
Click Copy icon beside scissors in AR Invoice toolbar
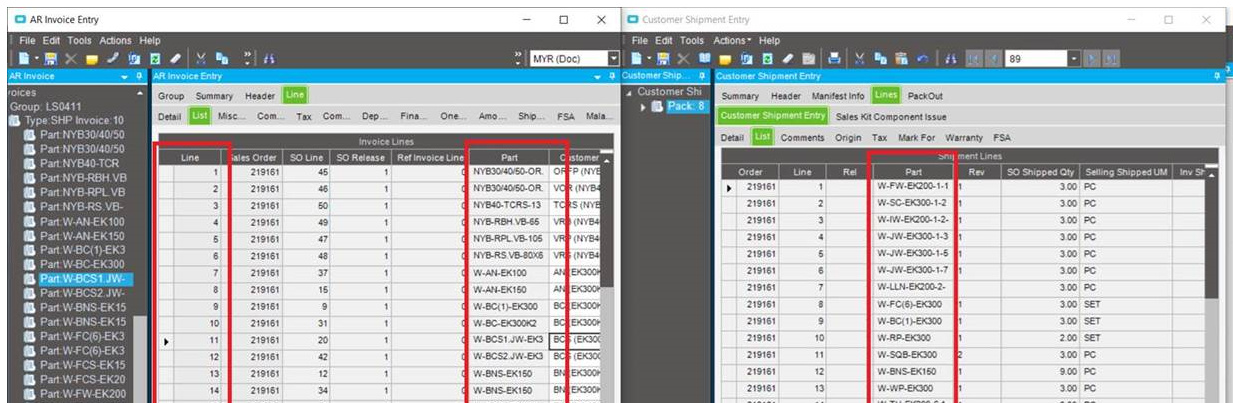coord(222,58)
